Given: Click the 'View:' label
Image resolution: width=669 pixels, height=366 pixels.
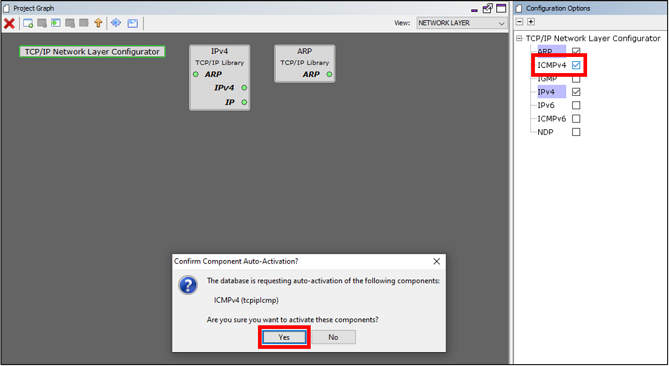Looking at the screenshot, I should click(402, 23).
